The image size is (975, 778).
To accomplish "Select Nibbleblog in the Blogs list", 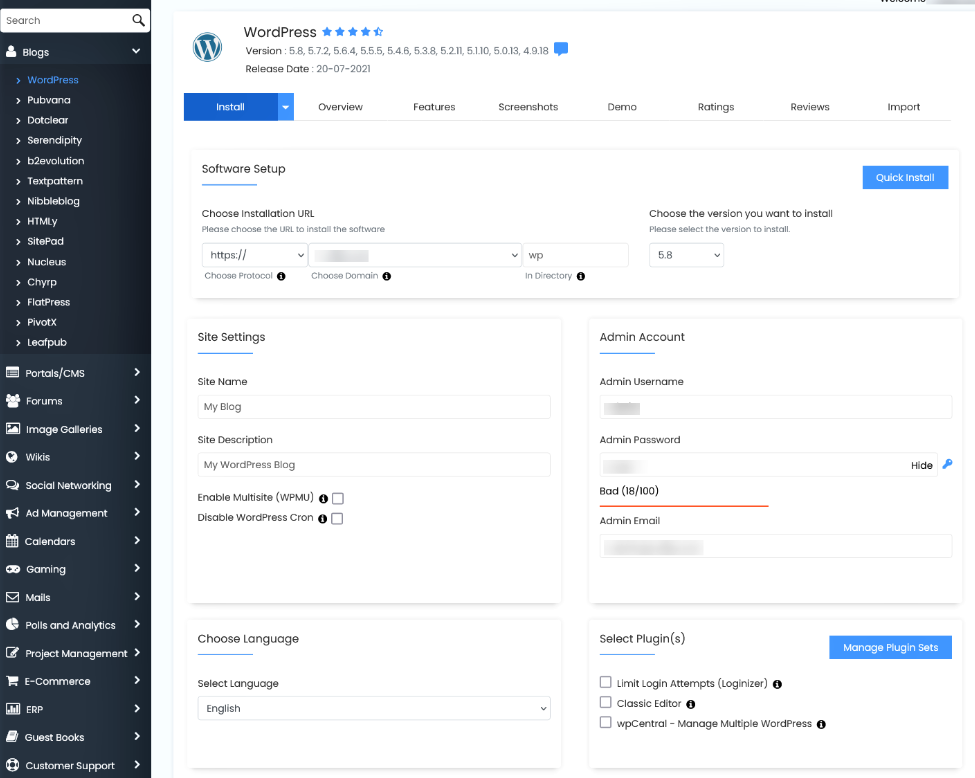I will pos(53,201).
